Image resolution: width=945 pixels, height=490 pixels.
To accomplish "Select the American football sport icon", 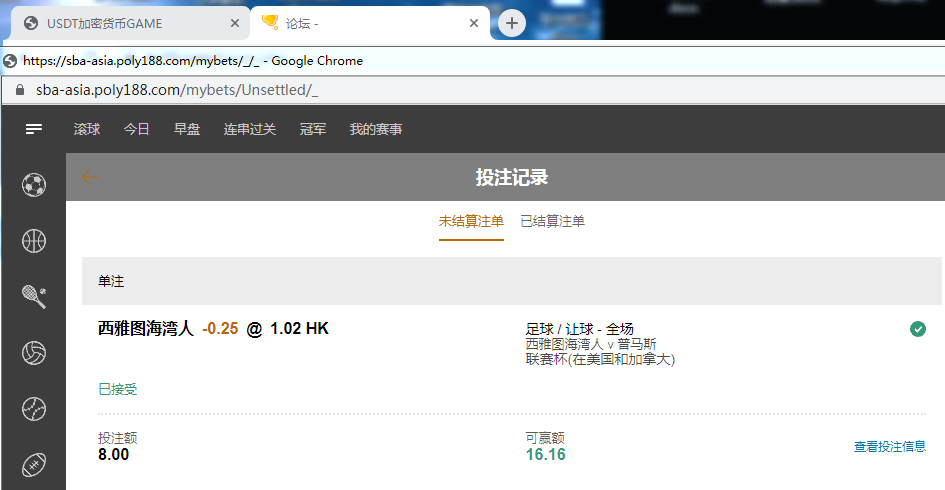I will (34, 464).
